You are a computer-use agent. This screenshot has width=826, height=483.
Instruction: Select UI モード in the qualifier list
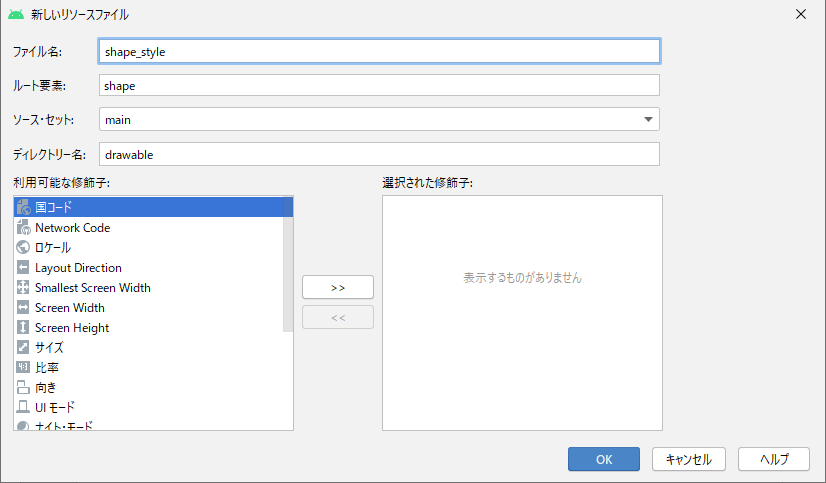coord(55,407)
